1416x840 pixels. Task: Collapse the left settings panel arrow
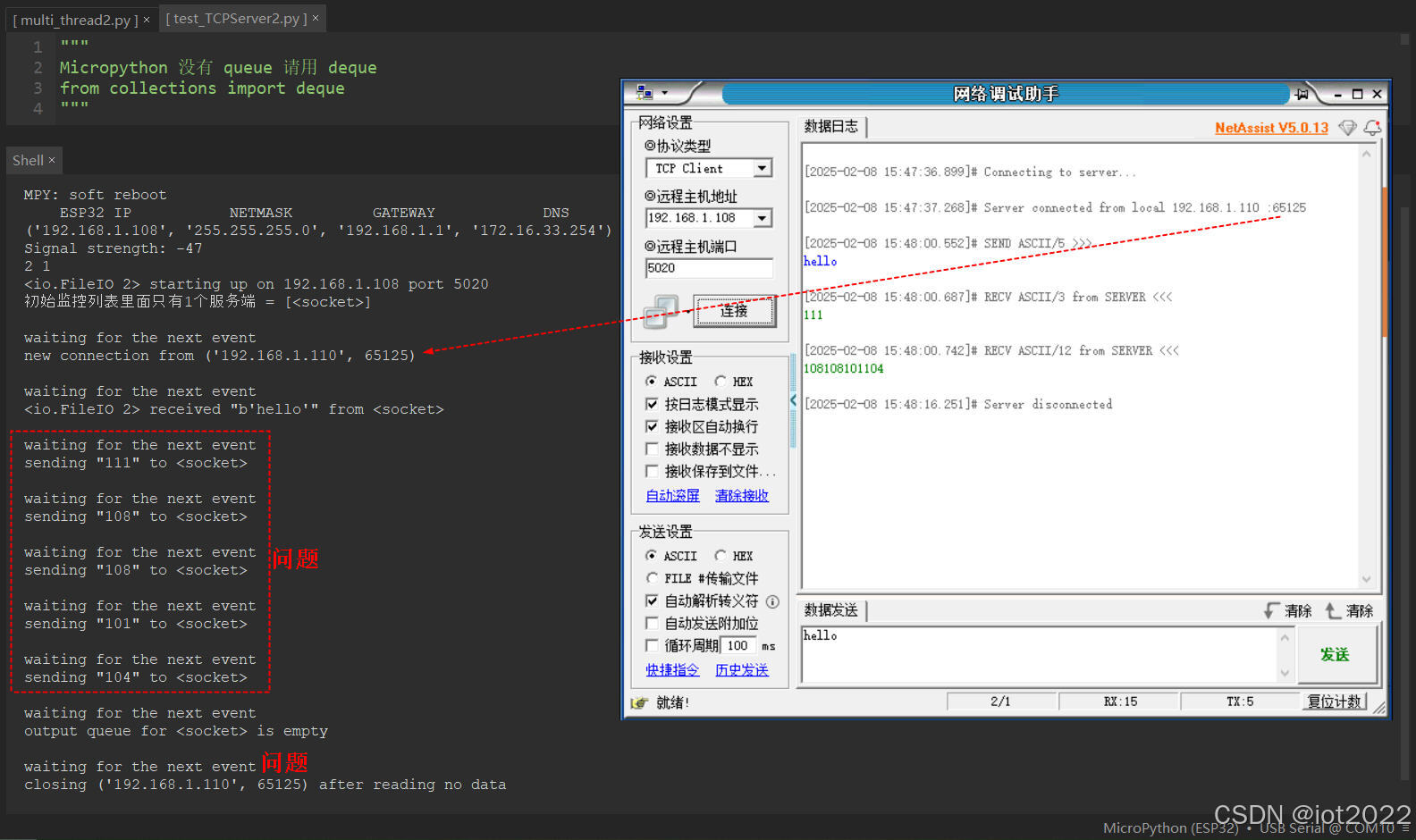point(793,401)
